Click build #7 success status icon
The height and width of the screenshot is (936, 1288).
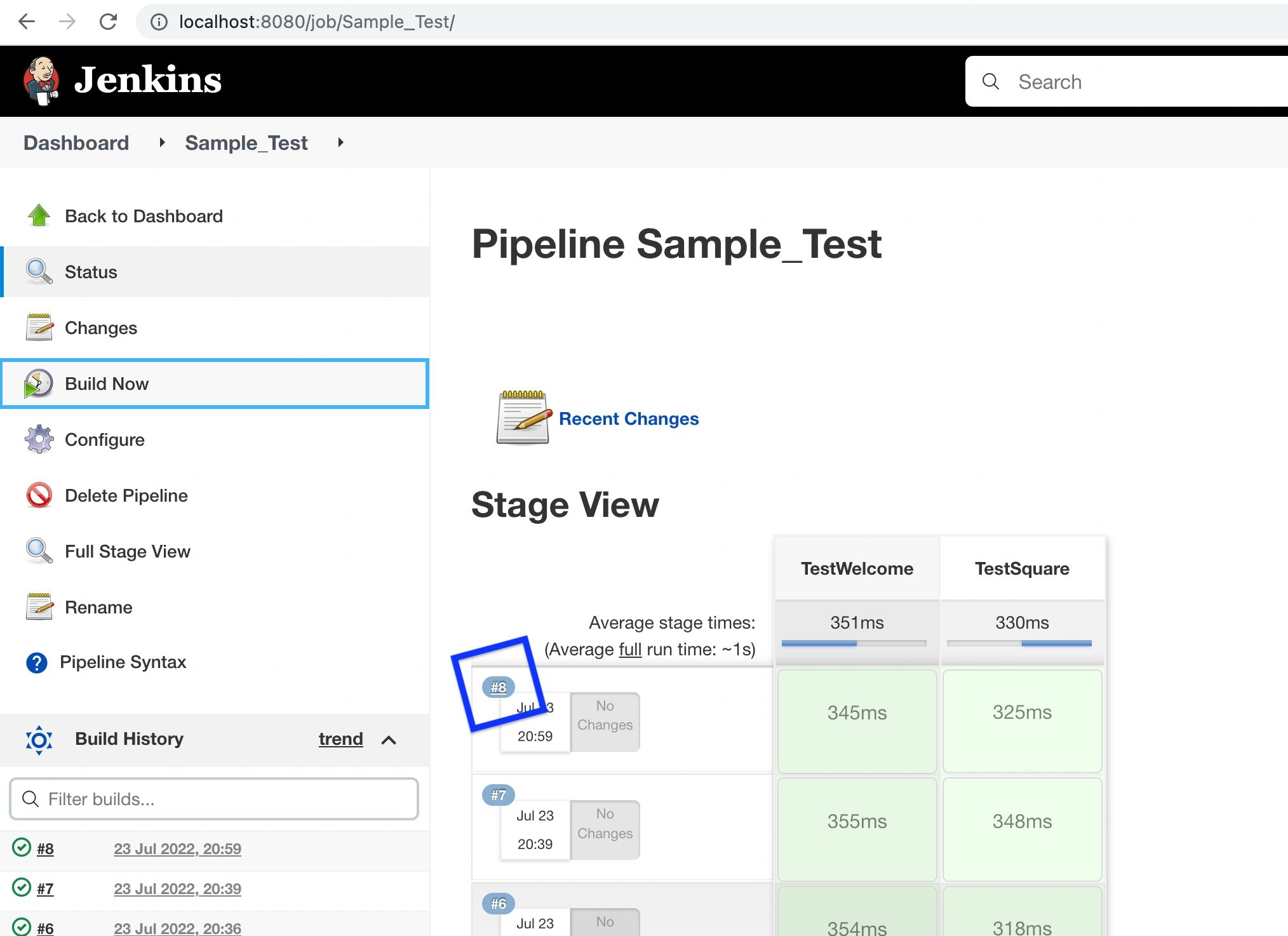point(22,888)
